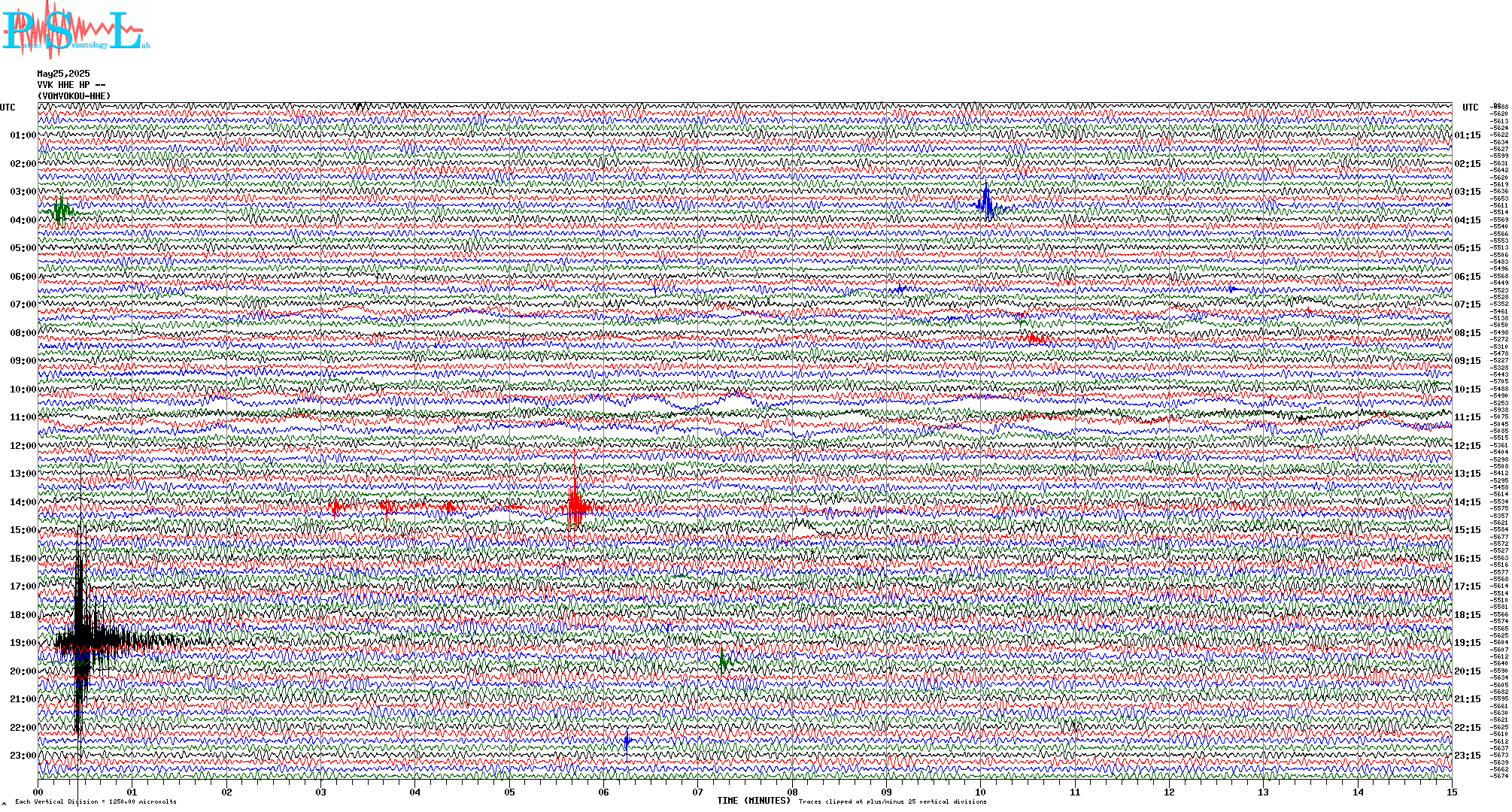
Task: Click the '08' minute tick label
Action: 792,792
